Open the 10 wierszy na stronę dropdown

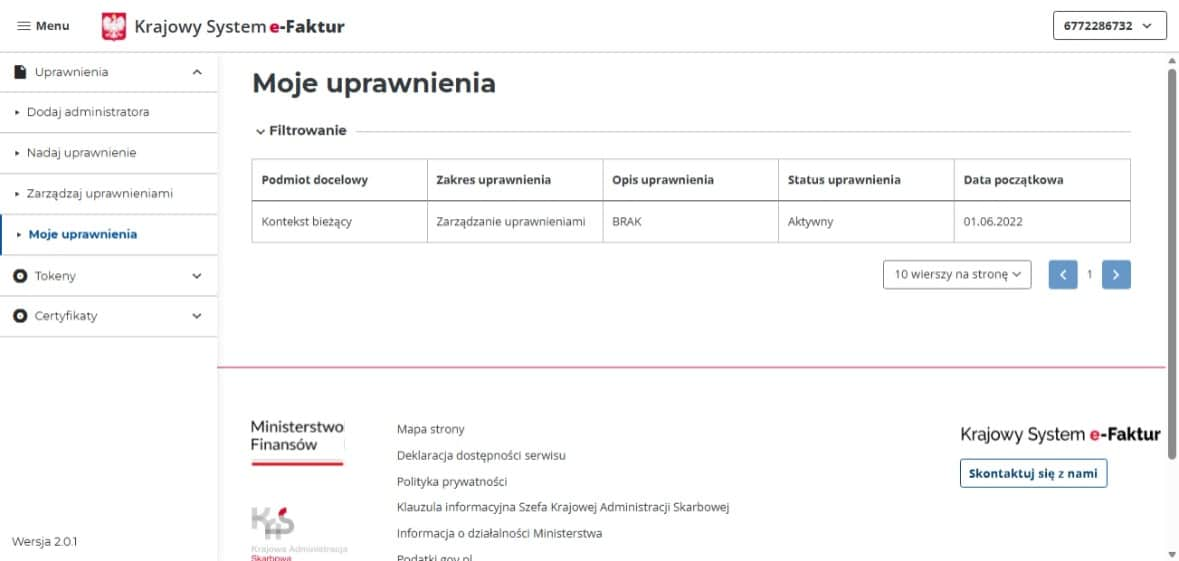point(956,274)
